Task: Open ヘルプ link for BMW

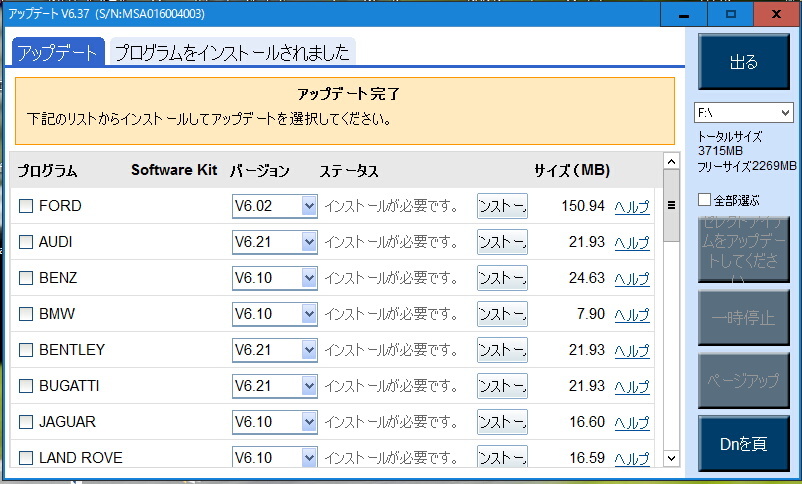Action: pos(632,314)
